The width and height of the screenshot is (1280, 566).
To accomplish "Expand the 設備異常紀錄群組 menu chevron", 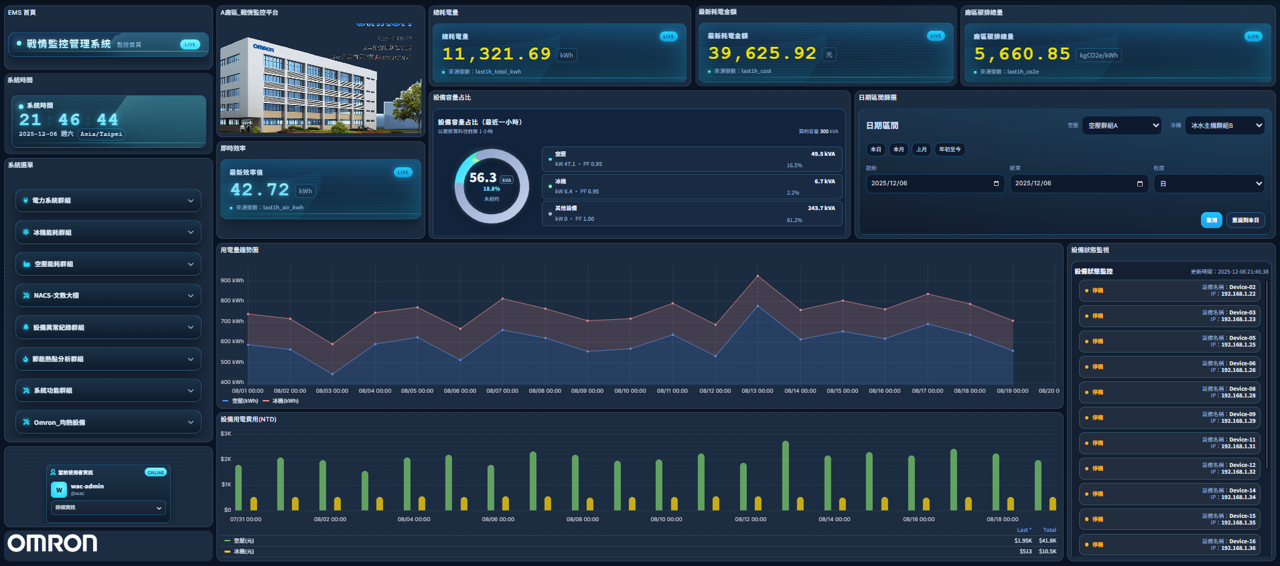I will point(191,327).
